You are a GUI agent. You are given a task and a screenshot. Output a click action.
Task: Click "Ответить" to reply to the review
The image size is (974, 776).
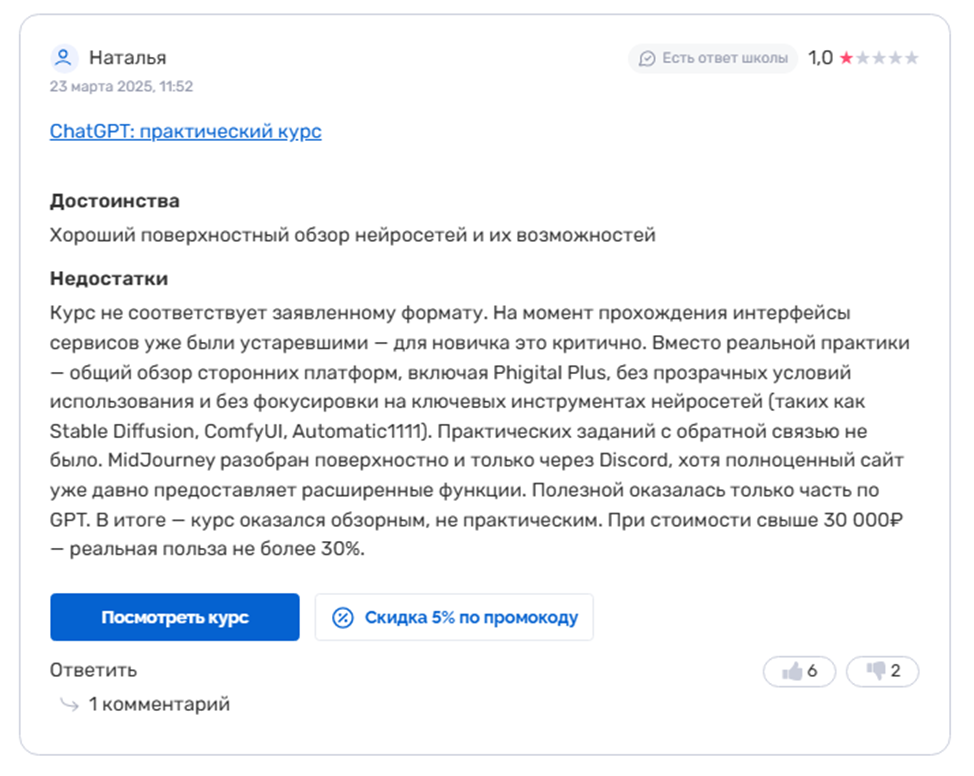point(93,670)
